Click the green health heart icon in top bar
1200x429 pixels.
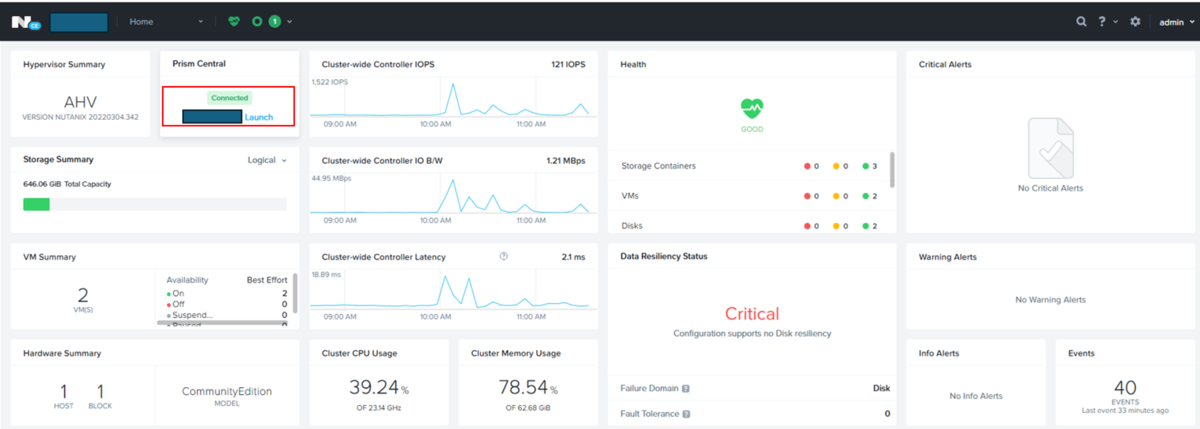tap(234, 21)
